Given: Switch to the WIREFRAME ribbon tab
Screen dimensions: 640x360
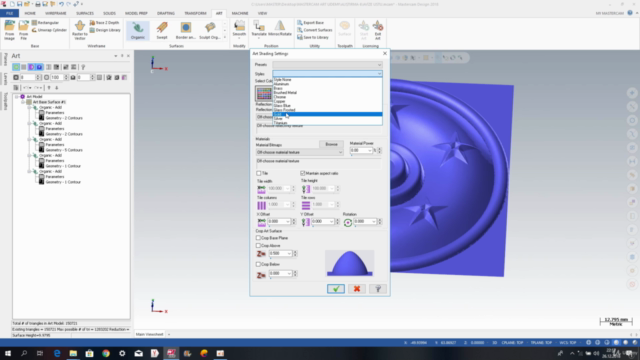Looking at the screenshot, I should coord(56,13).
